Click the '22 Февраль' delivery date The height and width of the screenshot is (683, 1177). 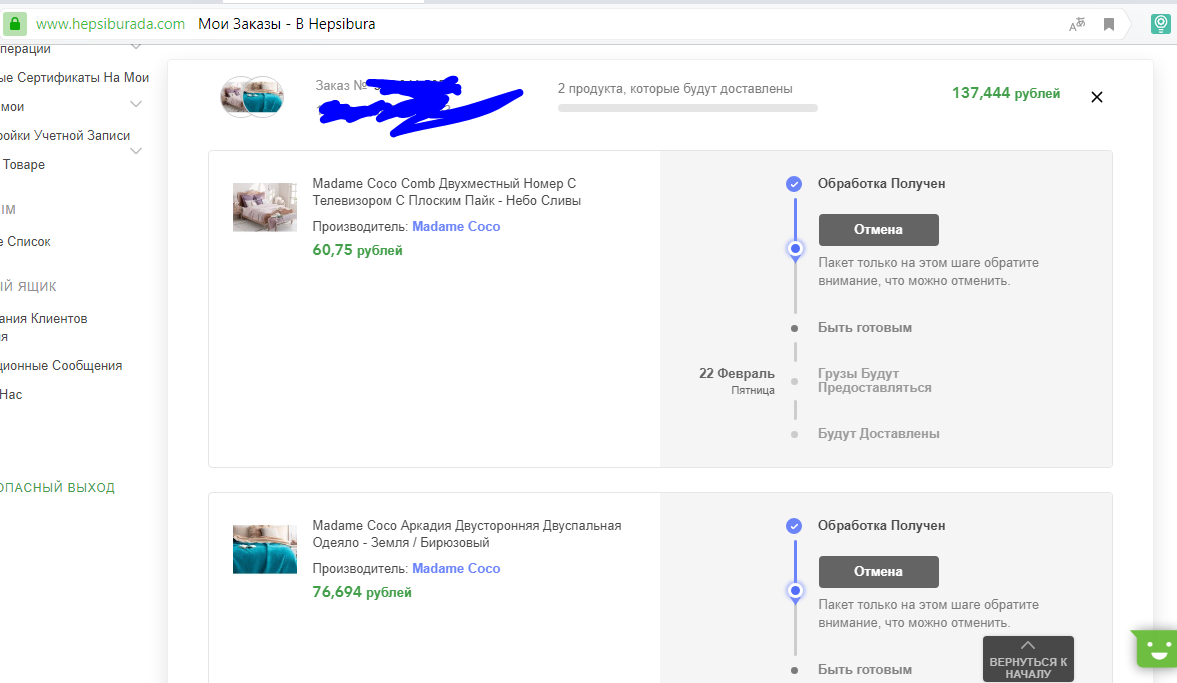click(736, 374)
